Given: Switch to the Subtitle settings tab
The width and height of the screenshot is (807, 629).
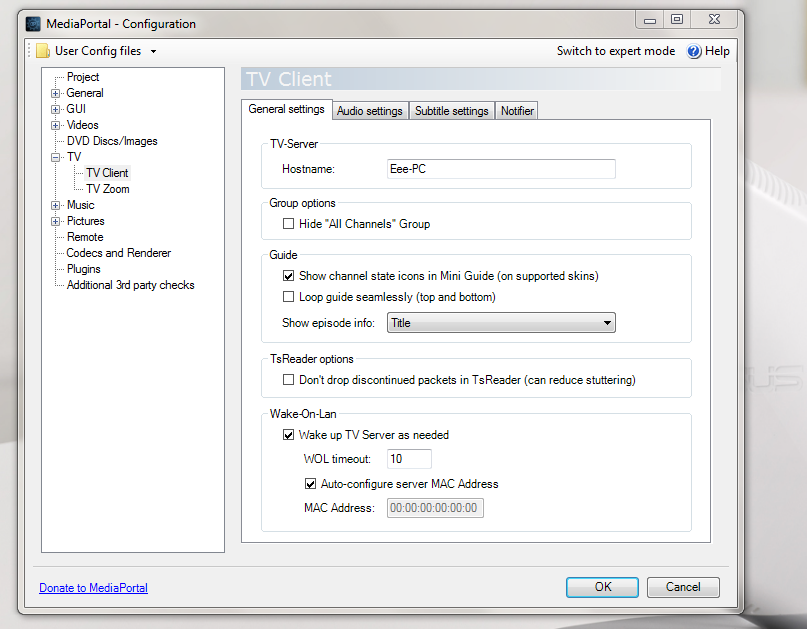Looking at the screenshot, I should [452, 111].
